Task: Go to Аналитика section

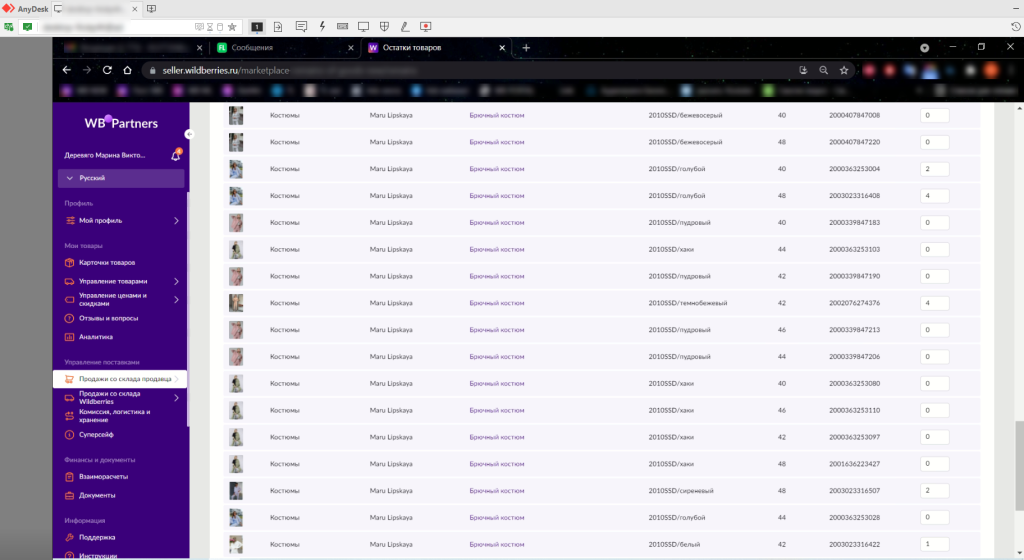Action: (95, 337)
